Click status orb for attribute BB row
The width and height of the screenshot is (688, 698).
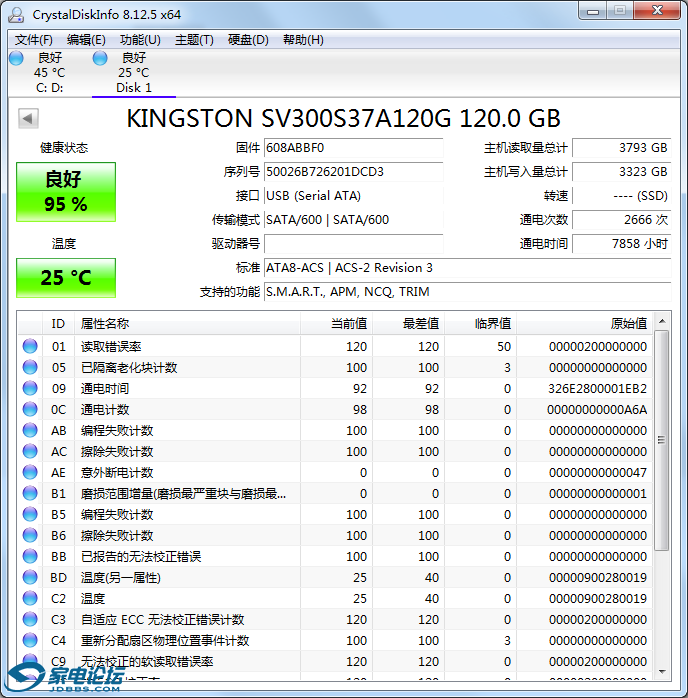pos(30,556)
